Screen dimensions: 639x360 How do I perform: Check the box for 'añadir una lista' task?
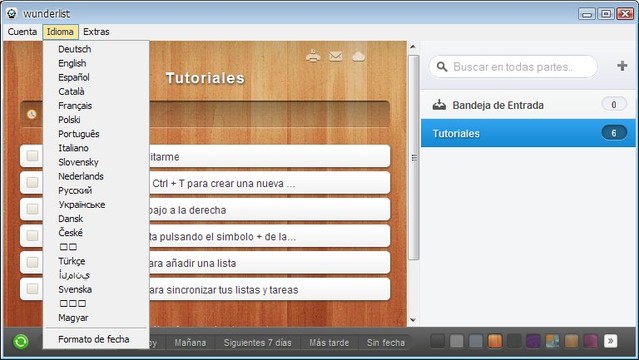click(x=32, y=262)
